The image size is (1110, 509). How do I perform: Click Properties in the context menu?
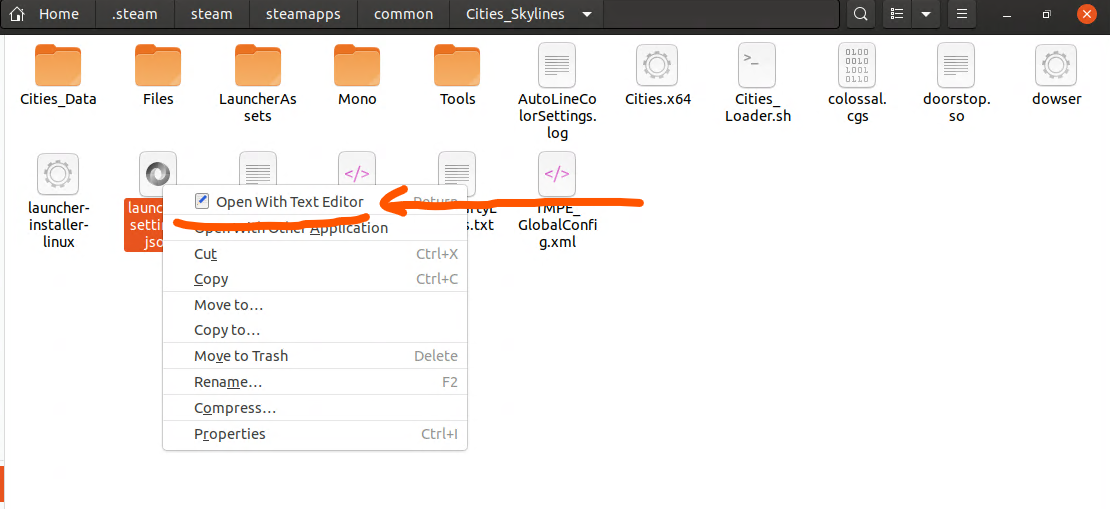point(230,434)
